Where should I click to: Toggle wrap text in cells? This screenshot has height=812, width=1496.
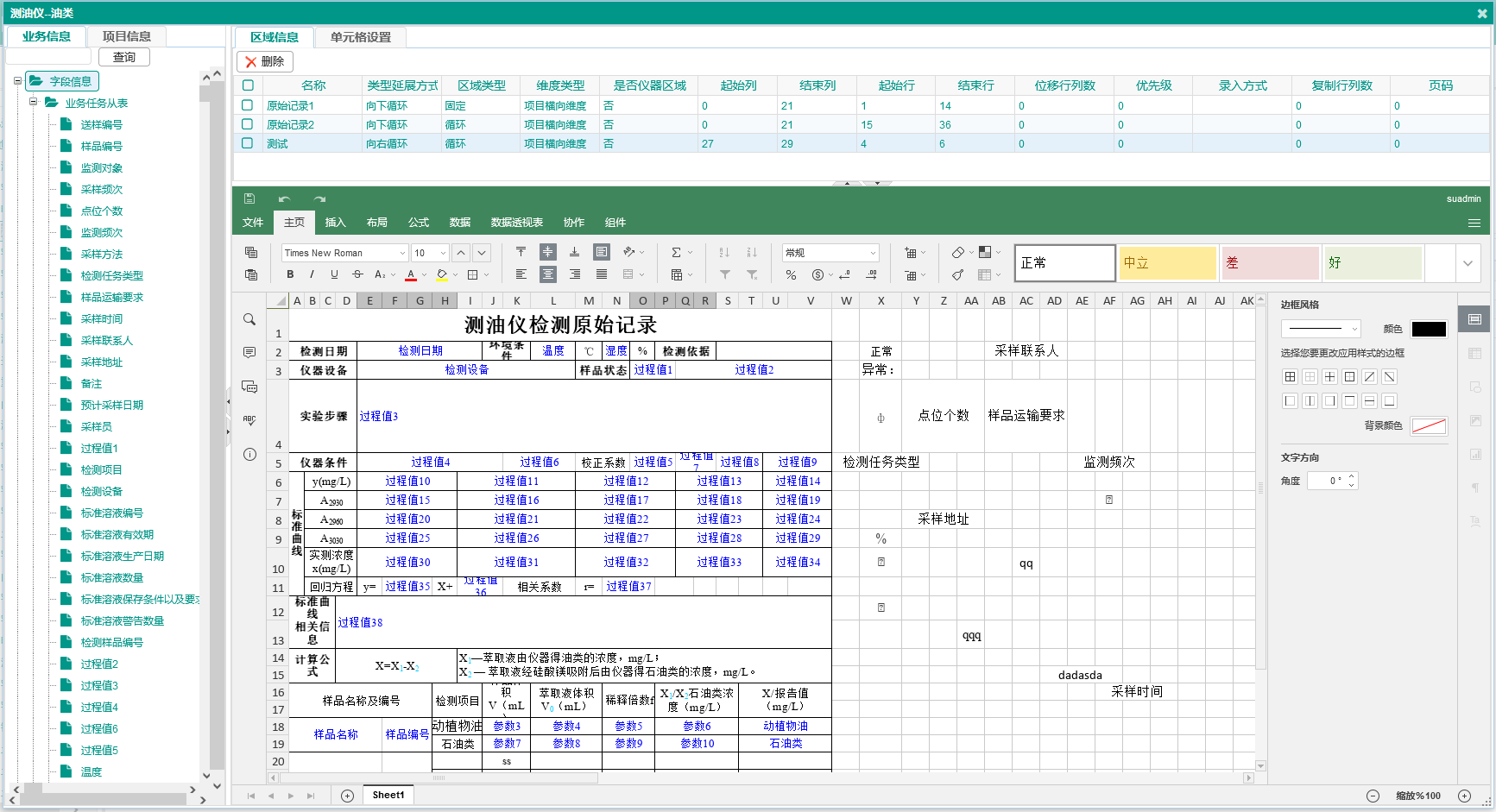point(602,252)
